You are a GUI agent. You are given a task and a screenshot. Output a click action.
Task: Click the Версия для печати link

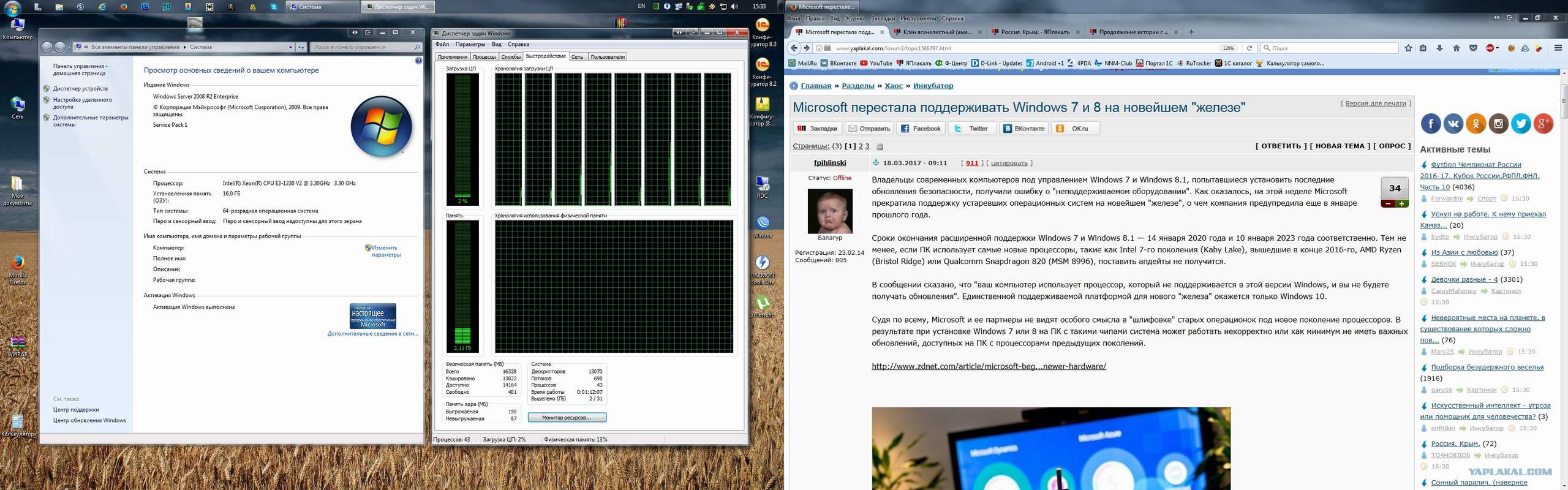click(x=1376, y=104)
